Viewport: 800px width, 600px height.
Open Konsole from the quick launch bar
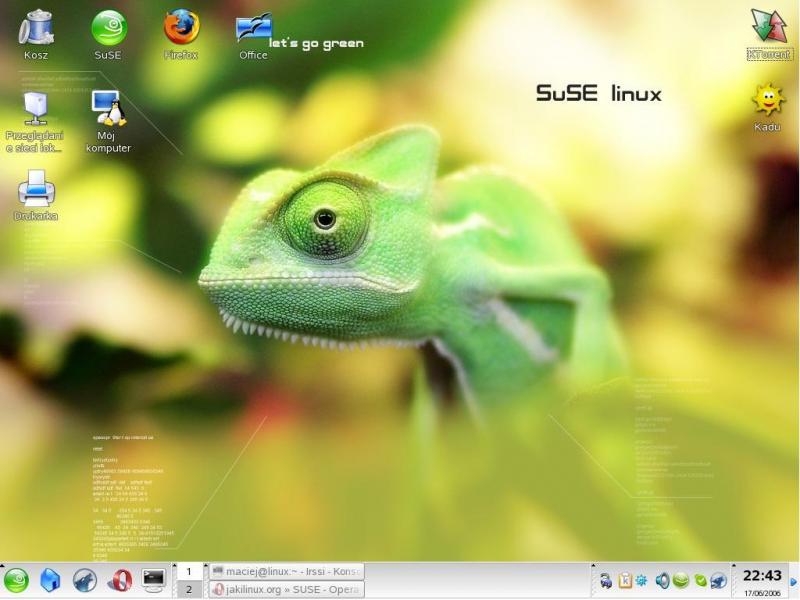coord(151,580)
